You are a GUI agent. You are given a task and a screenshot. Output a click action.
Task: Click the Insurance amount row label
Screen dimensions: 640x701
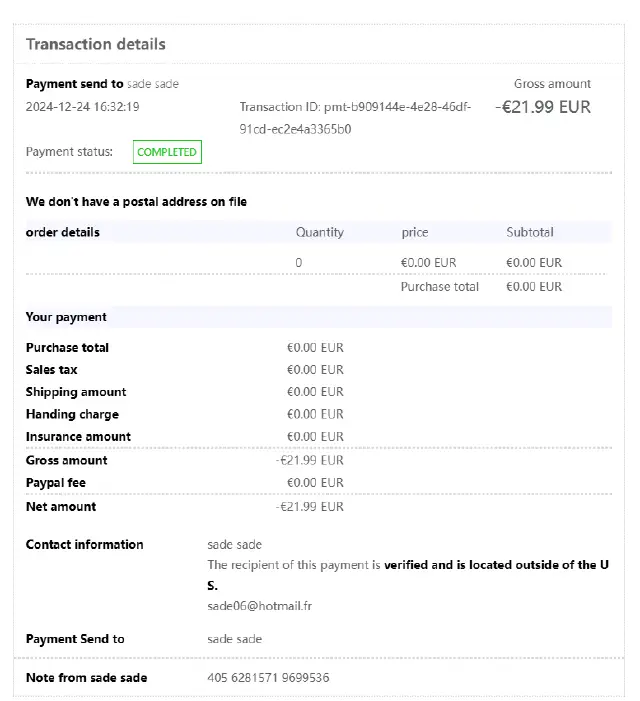click(78, 437)
